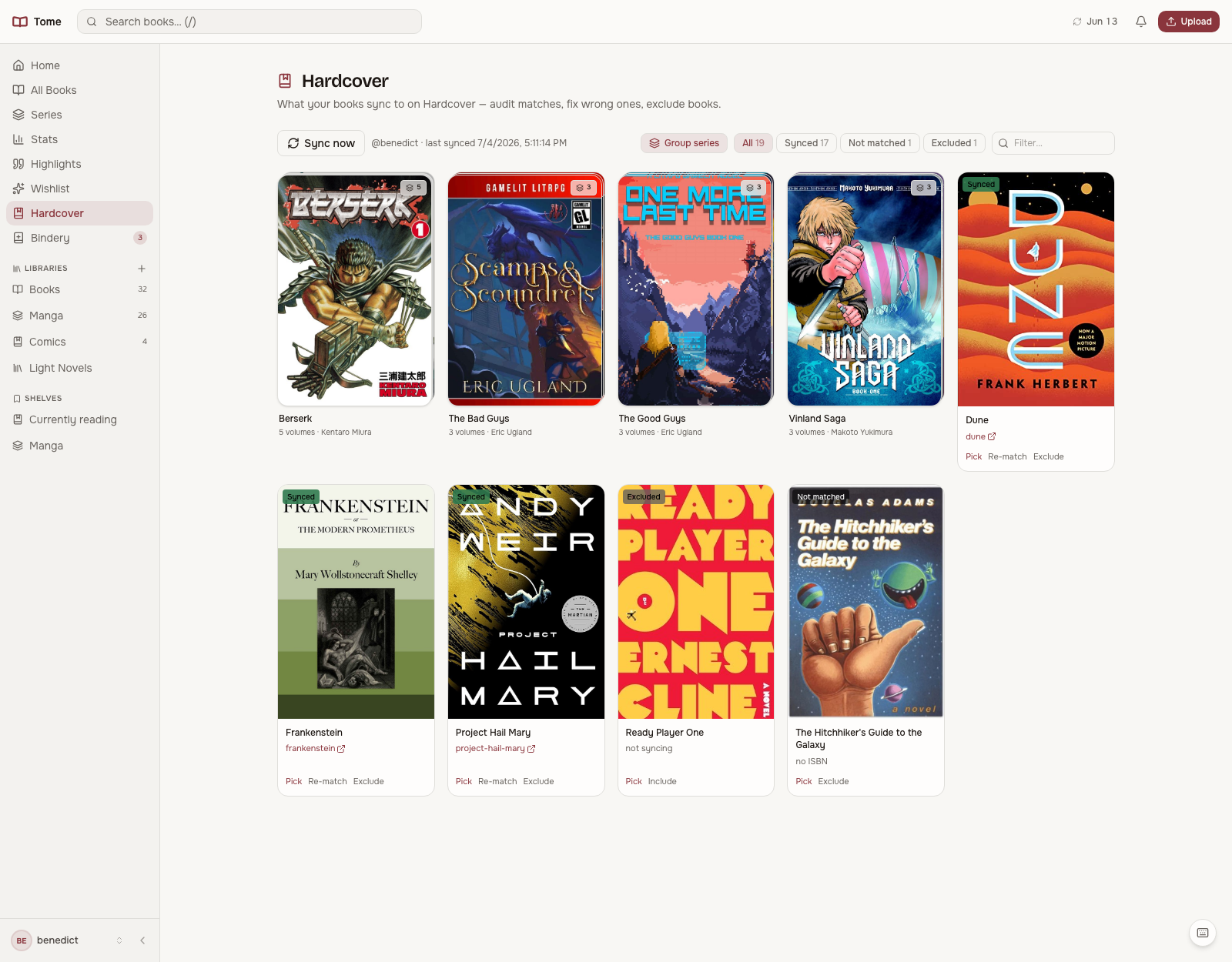
Task: Click Include under Ready Player One
Action: click(662, 781)
